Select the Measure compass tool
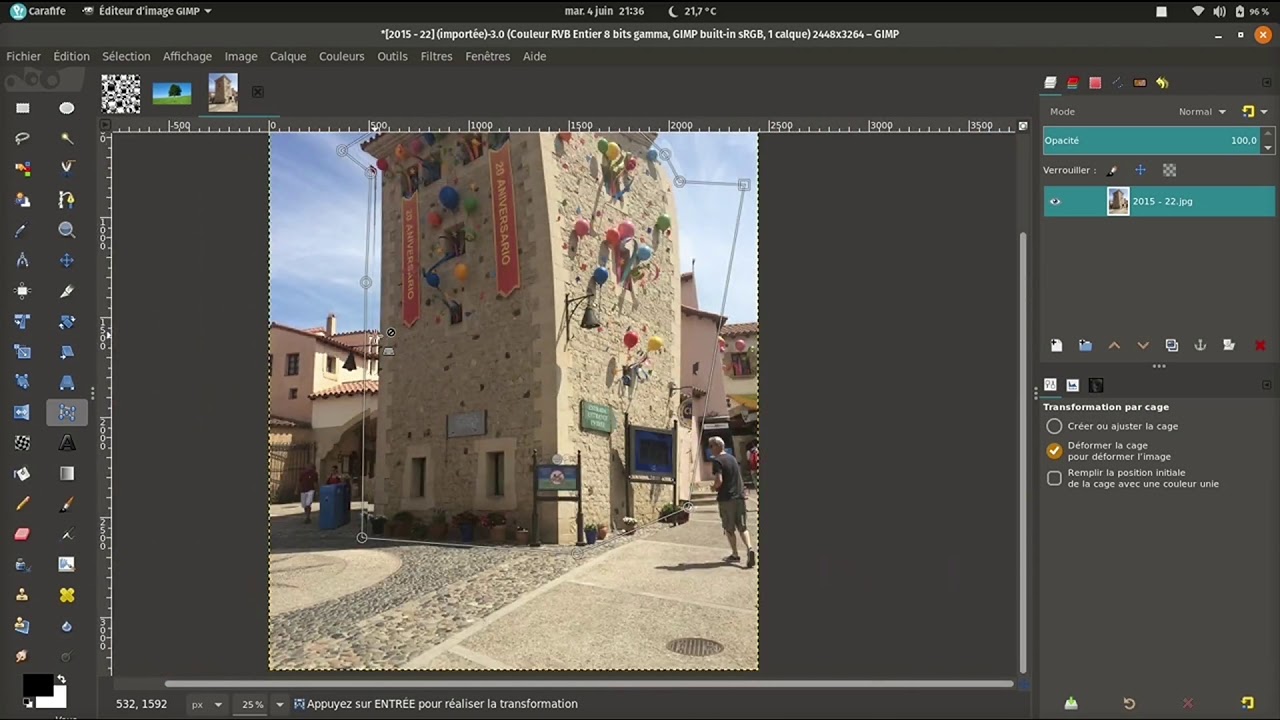The width and height of the screenshot is (1280, 720). click(x=22, y=260)
